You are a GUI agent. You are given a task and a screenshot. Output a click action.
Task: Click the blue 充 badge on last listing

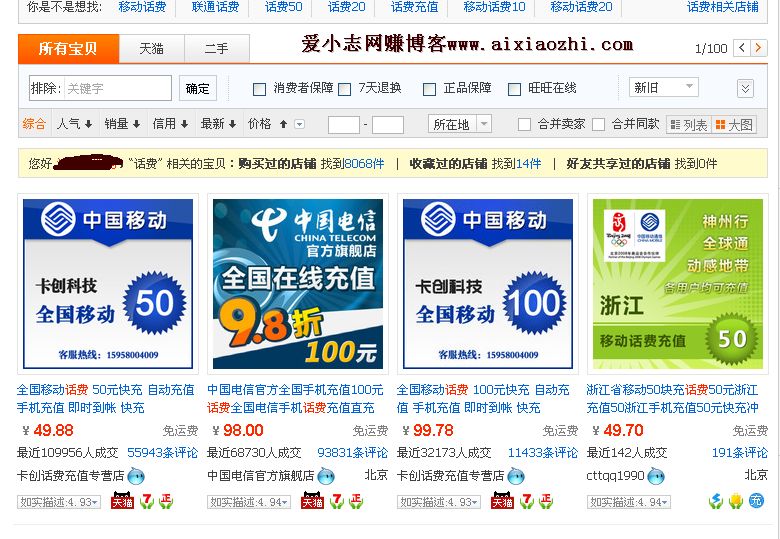click(x=756, y=500)
